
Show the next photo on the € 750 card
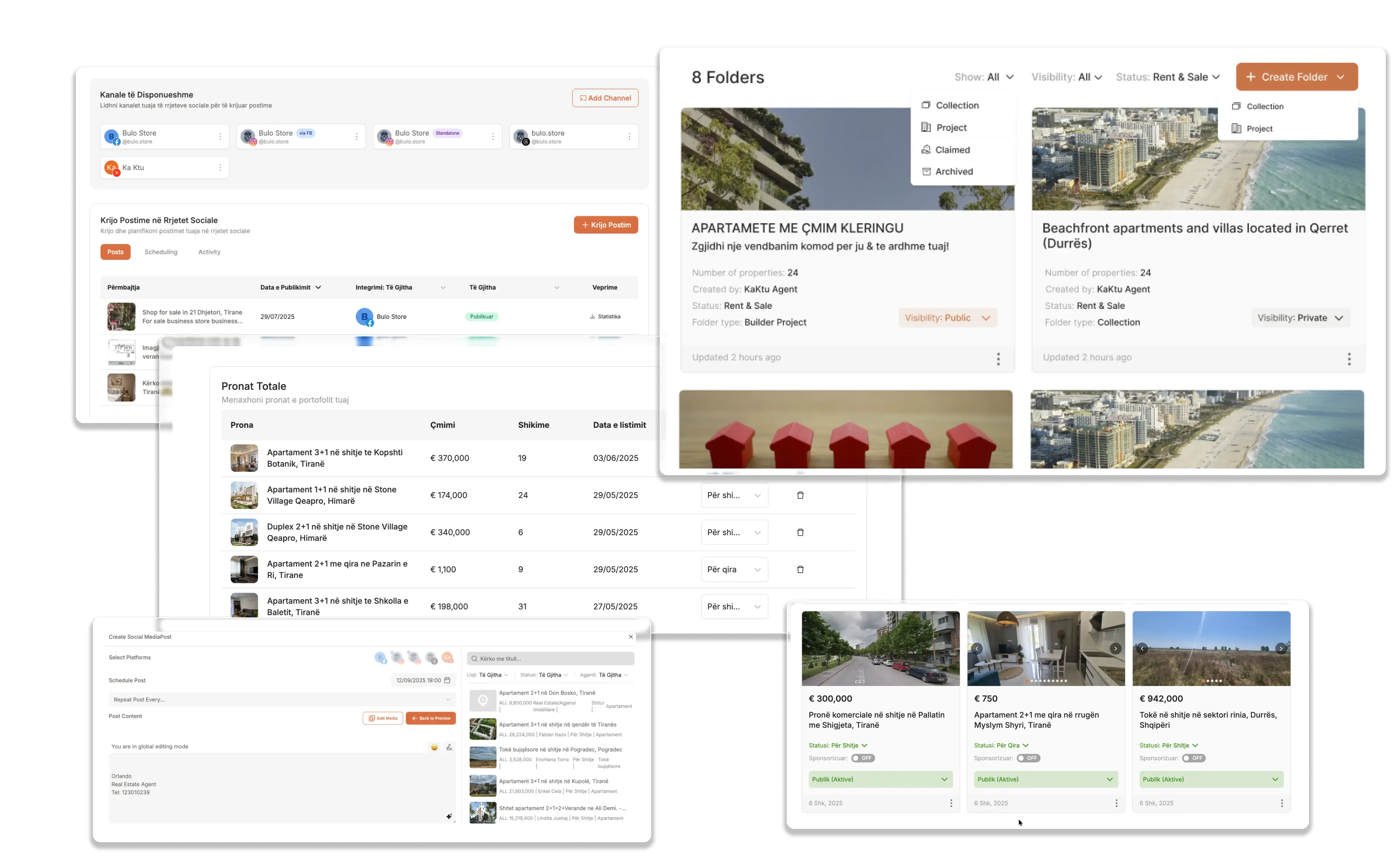[1115, 649]
